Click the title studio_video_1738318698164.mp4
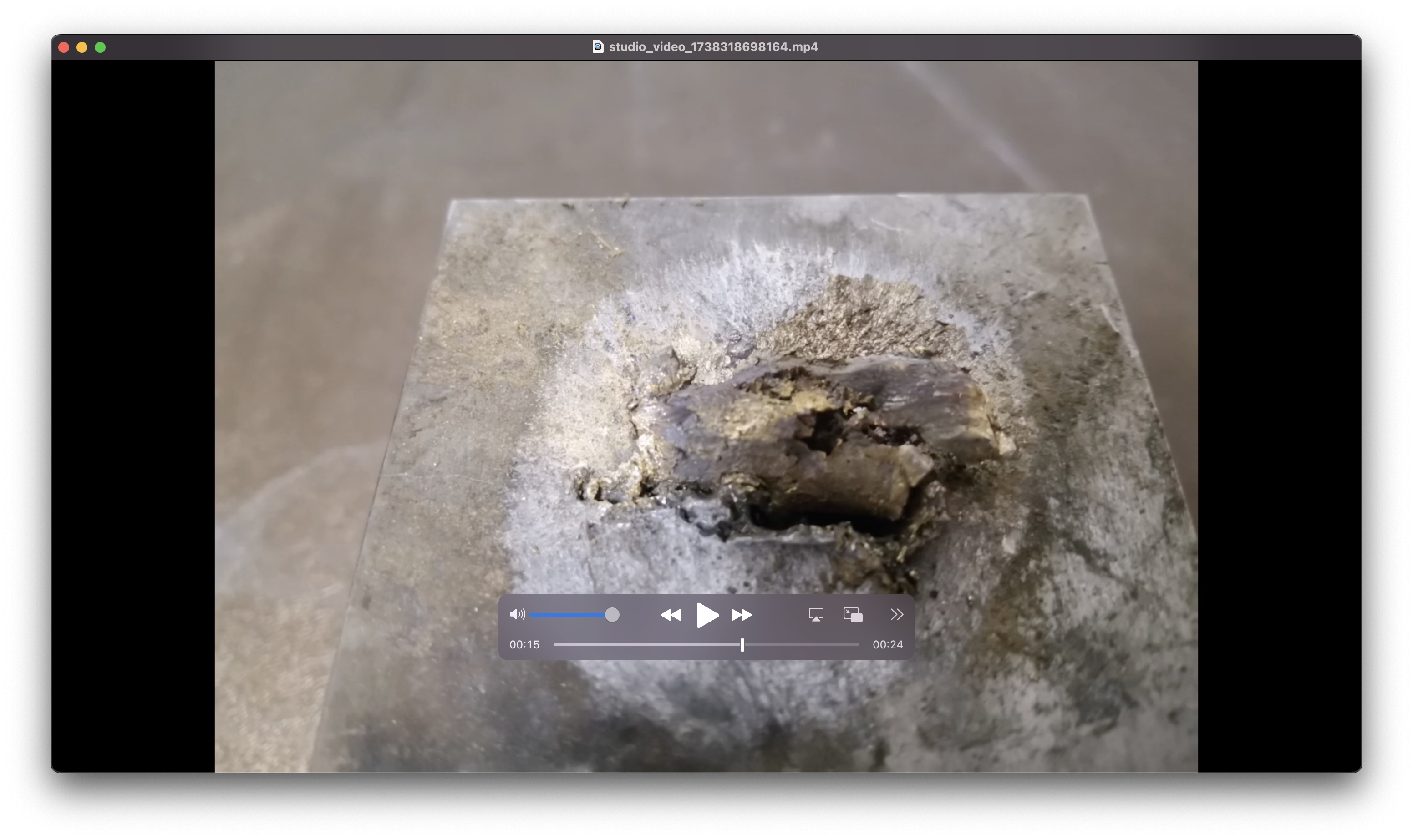The image size is (1413, 840). click(713, 46)
